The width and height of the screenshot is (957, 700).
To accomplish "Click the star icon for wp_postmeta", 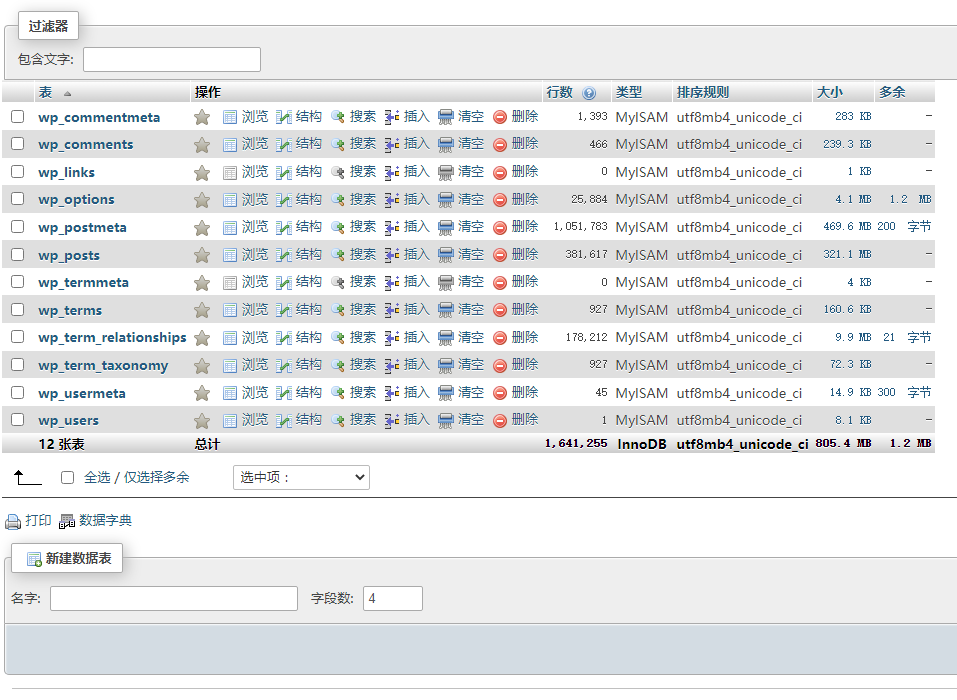I will point(202,228).
